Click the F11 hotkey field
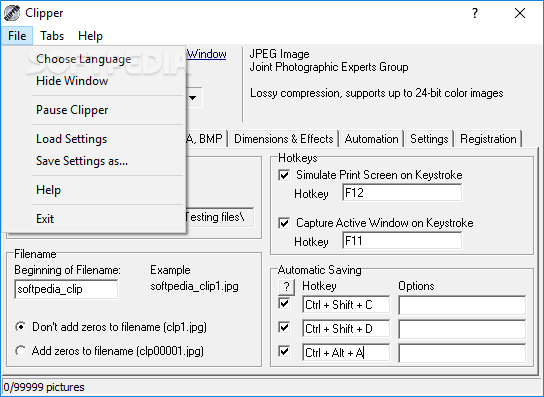Viewport: 544px width, 397px height. tap(402, 240)
